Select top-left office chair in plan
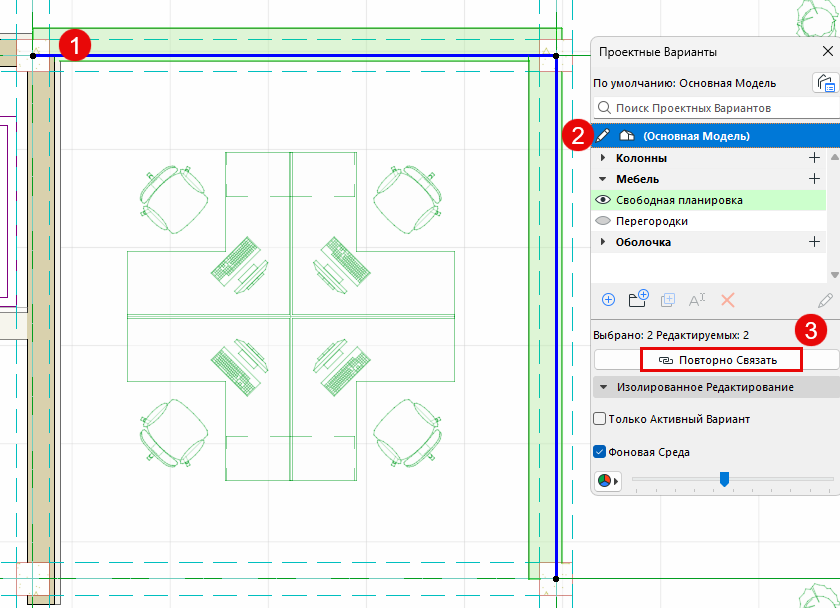 174,199
